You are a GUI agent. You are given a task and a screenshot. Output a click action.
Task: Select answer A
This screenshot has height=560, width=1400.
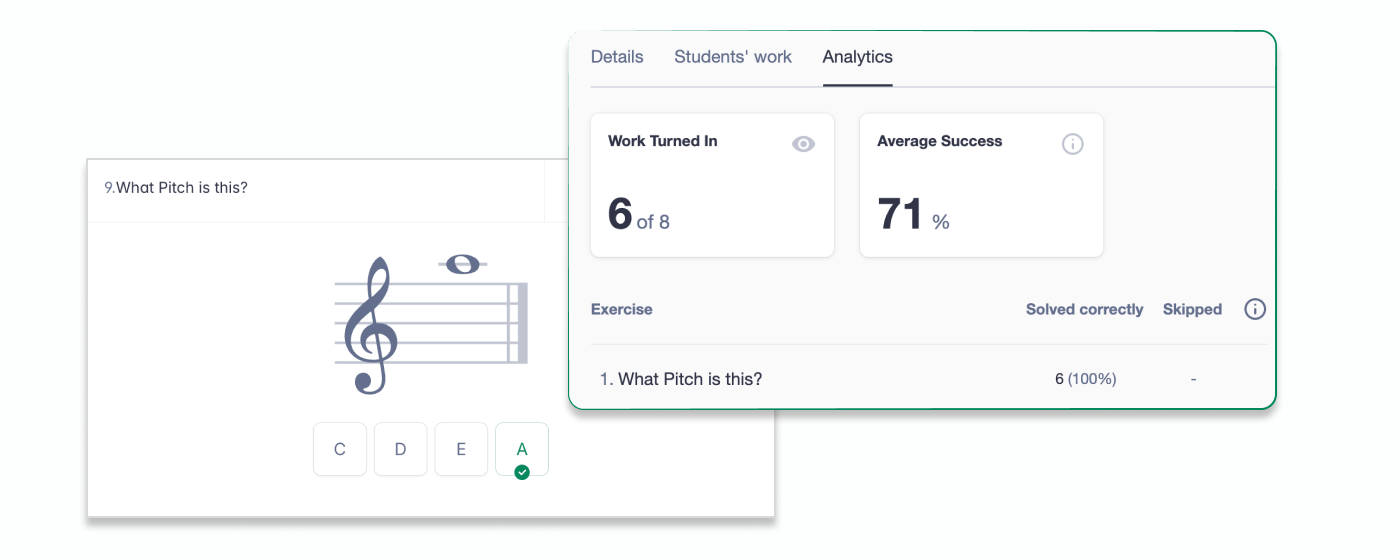click(x=522, y=448)
